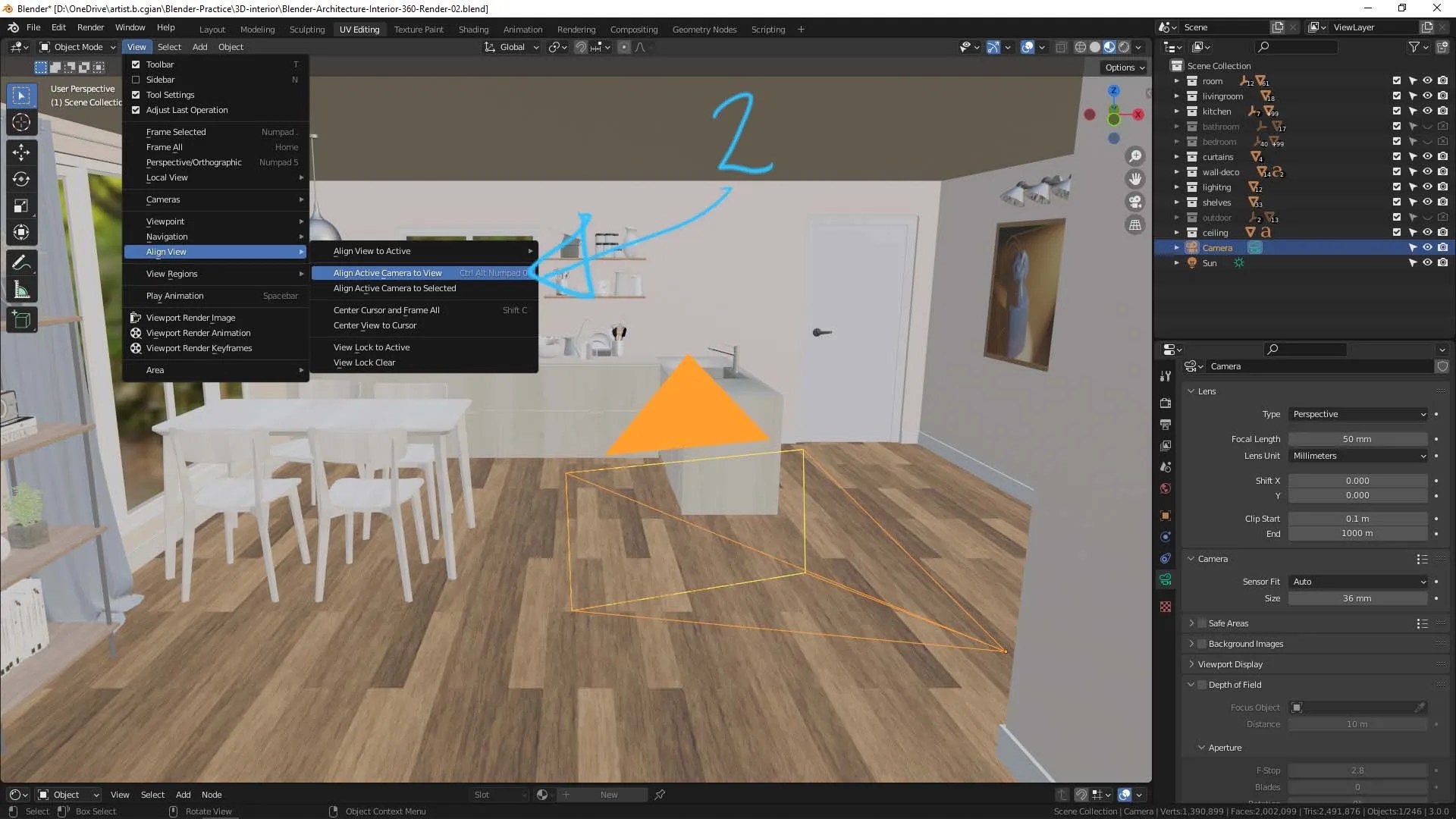Enable the Sidebar checkbox in View menu

[x=136, y=80]
